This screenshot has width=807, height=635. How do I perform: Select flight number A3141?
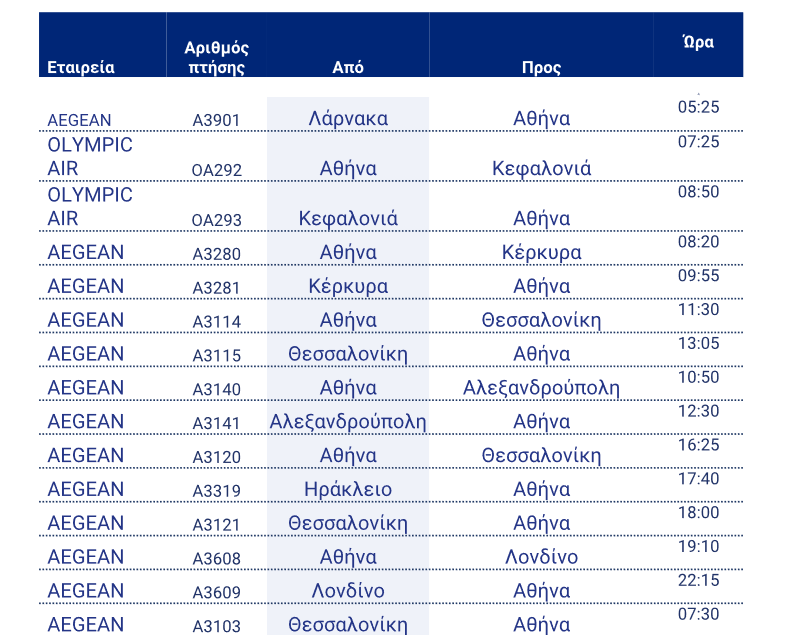click(x=217, y=423)
